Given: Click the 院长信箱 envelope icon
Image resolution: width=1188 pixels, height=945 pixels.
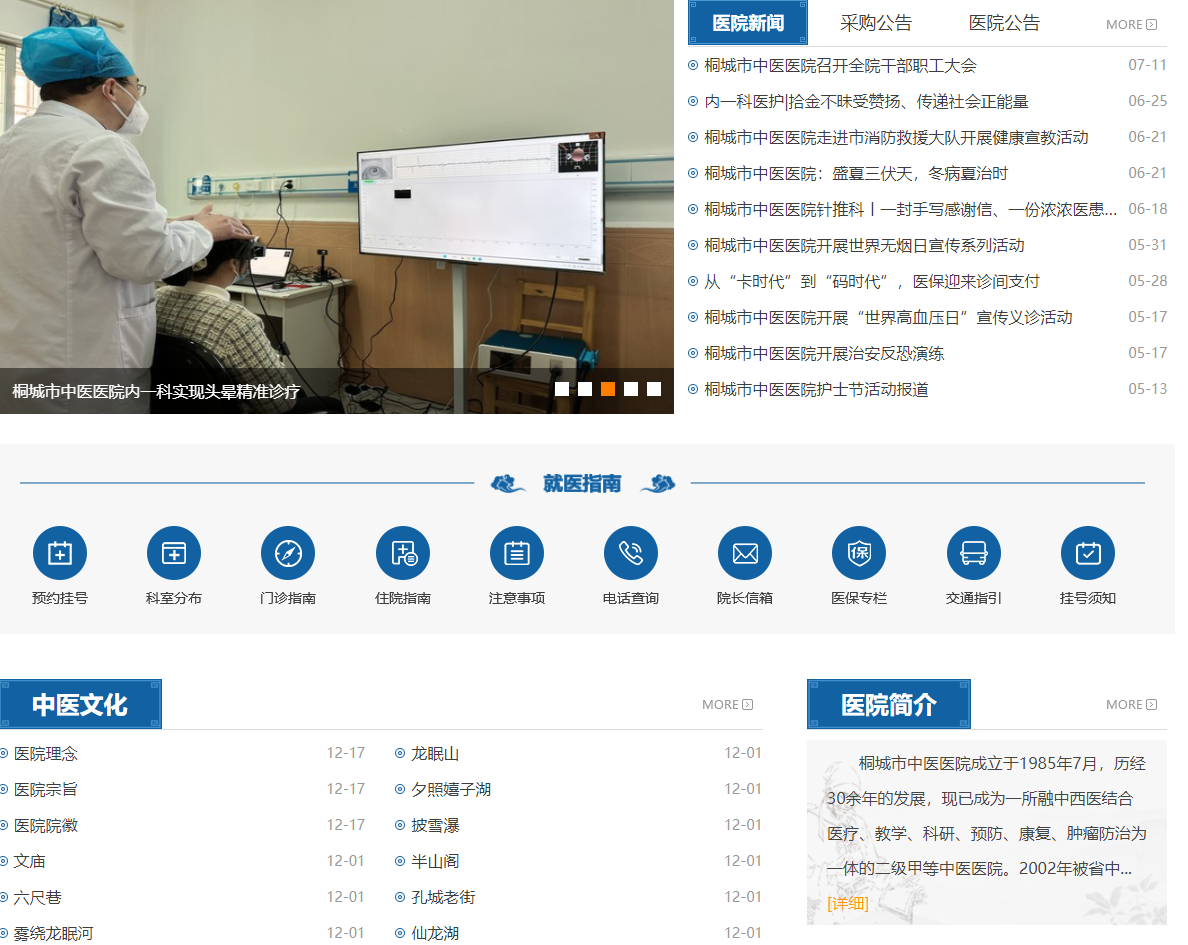Looking at the screenshot, I should [745, 553].
